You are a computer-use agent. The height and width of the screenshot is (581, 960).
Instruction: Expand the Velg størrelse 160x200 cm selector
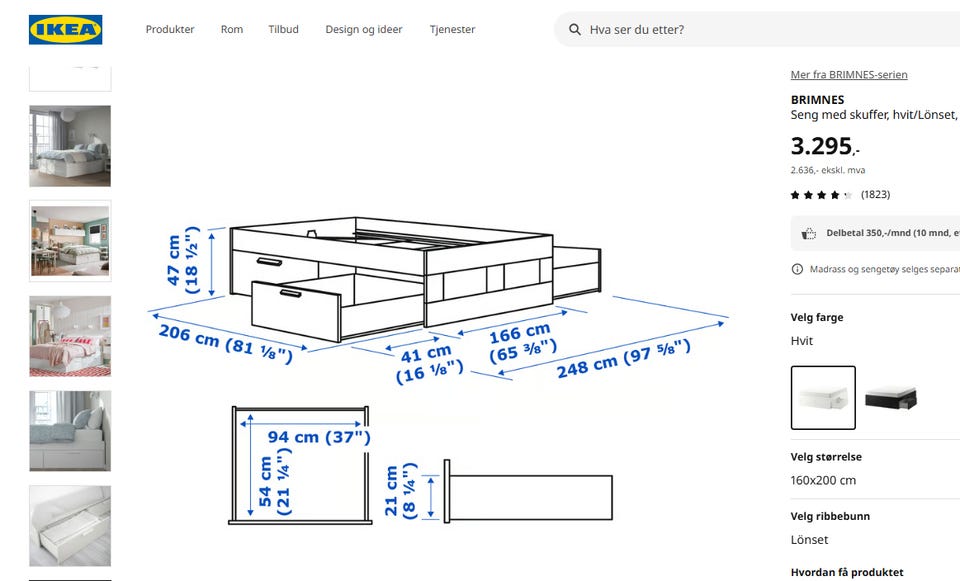pos(870,470)
